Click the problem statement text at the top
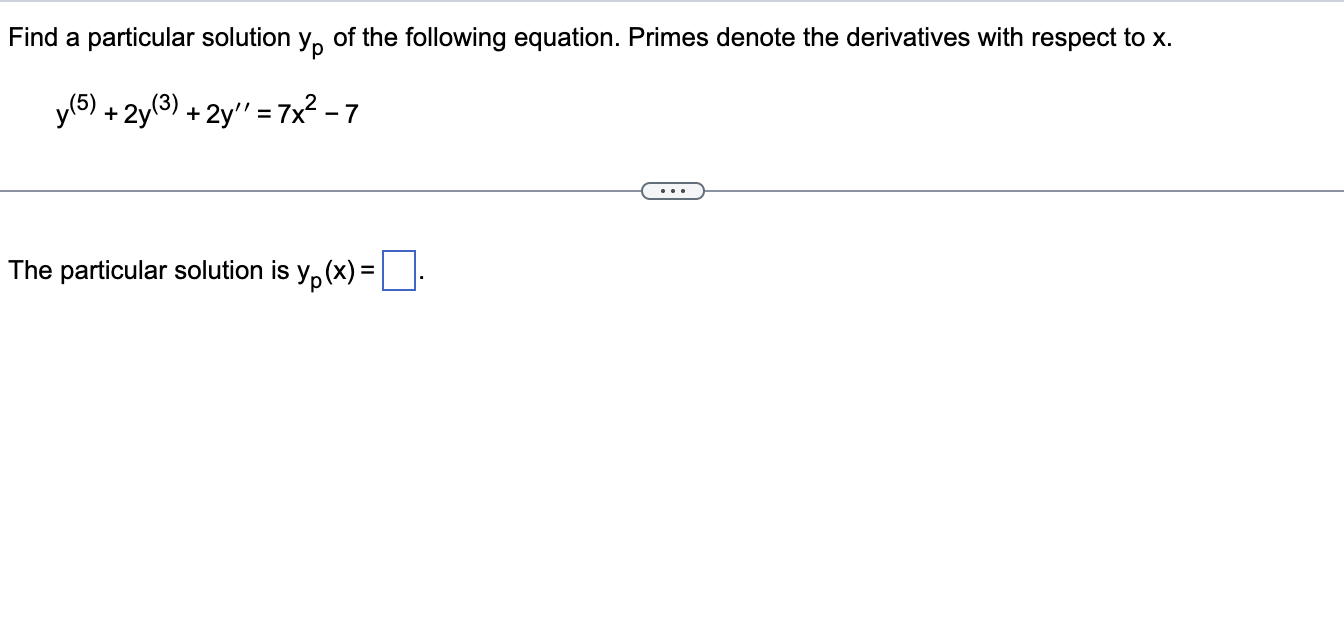Image resolution: width=1344 pixels, height=638 pixels. pyautogui.click(x=400, y=37)
